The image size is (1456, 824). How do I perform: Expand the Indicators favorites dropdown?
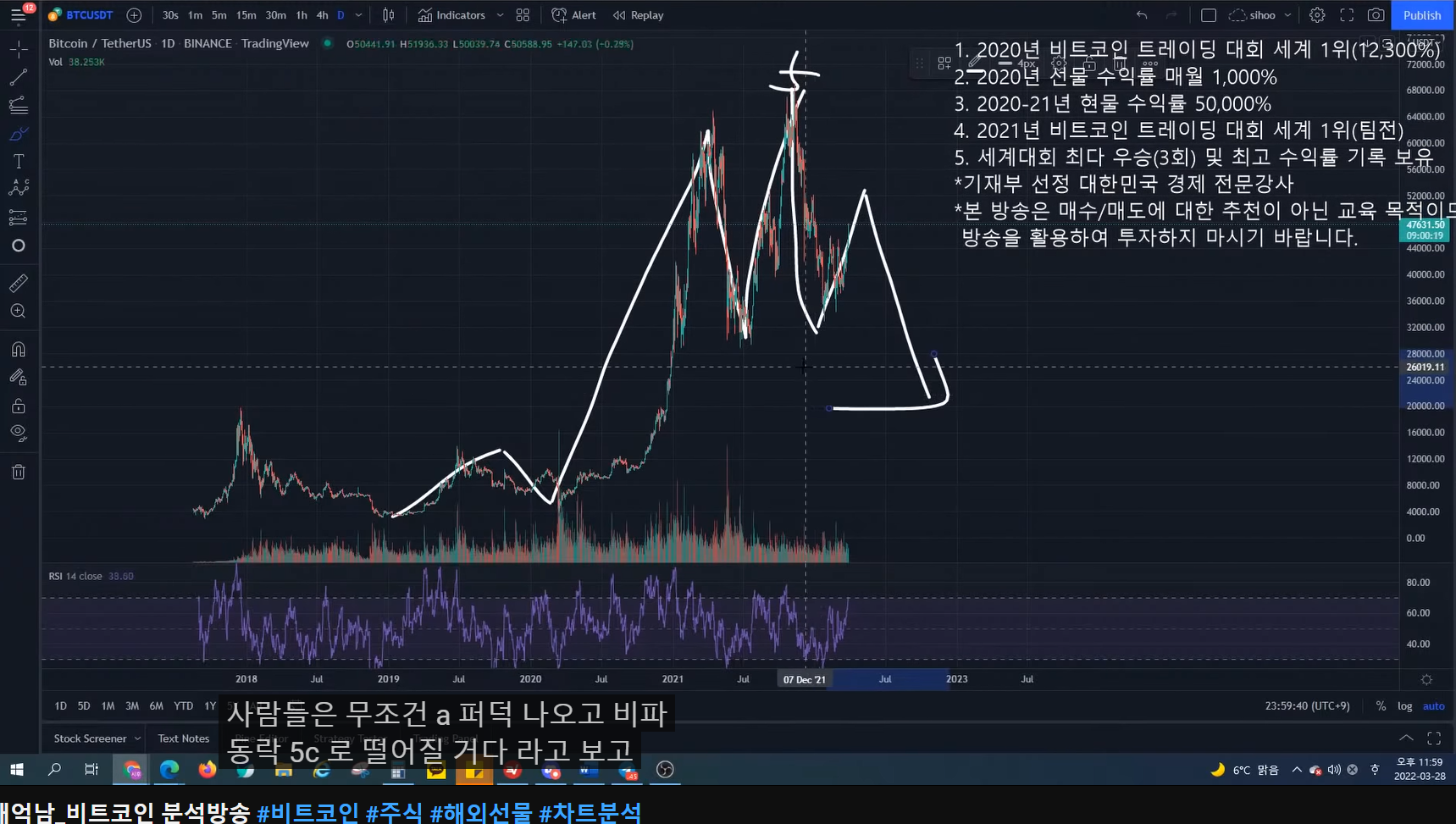[500, 15]
